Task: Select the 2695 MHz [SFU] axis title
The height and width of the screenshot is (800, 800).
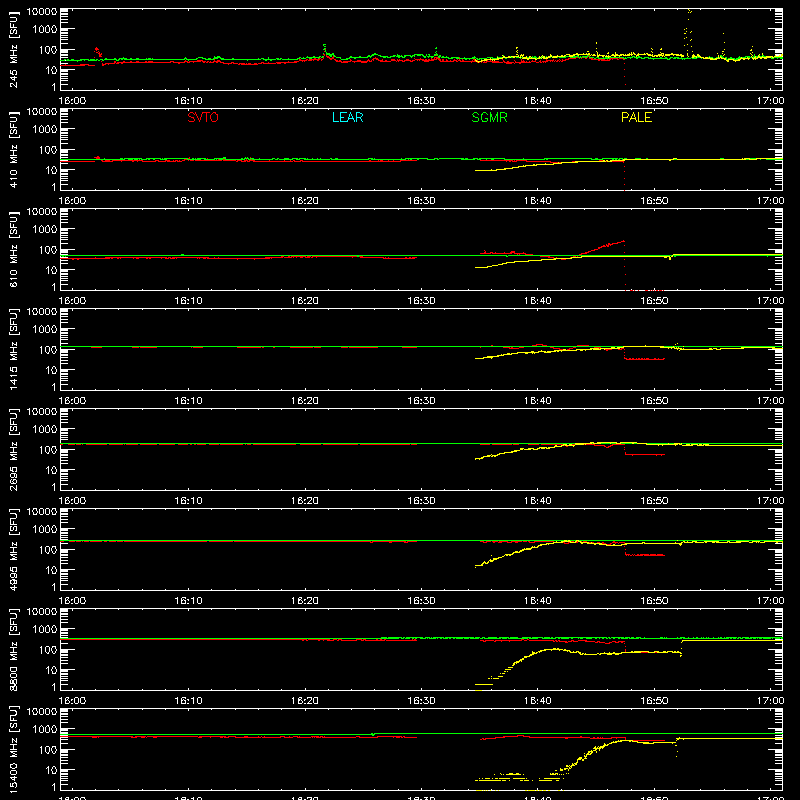Action: [x=14, y=450]
